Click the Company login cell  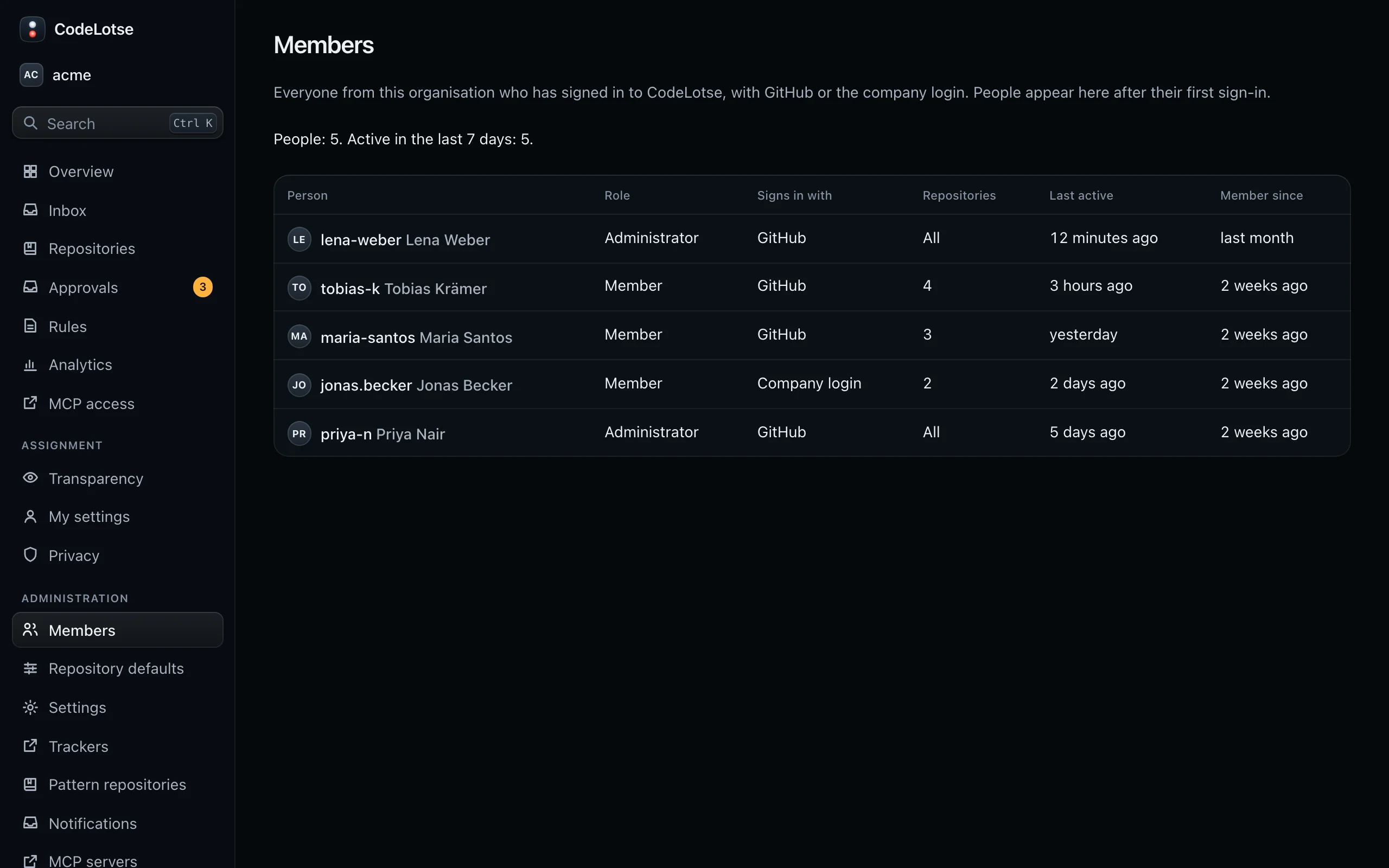pyautogui.click(x=810, y=383)
